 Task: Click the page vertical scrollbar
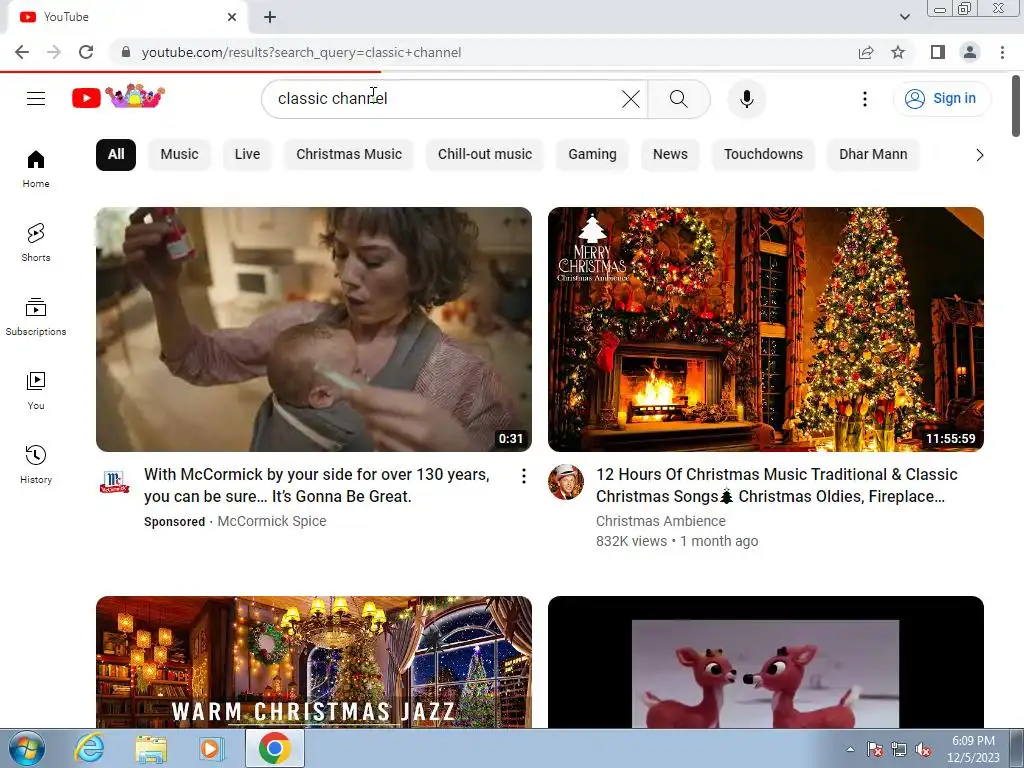tap(1016, 106)
